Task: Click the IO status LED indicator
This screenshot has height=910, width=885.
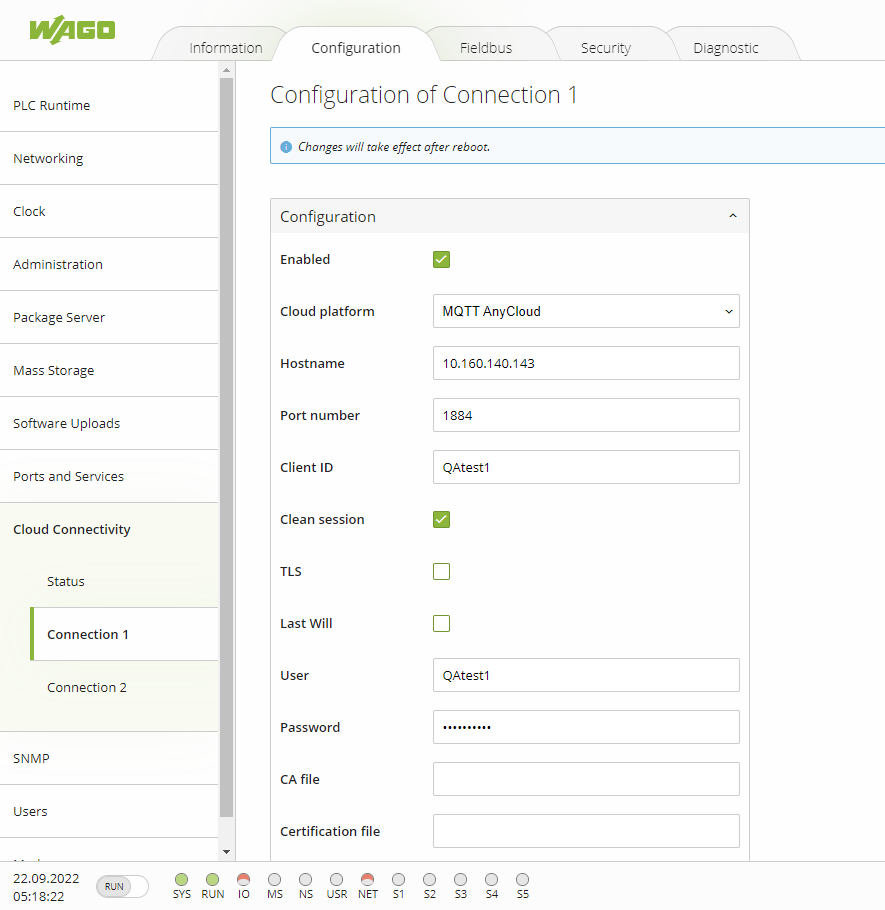Action: [243, 879]
